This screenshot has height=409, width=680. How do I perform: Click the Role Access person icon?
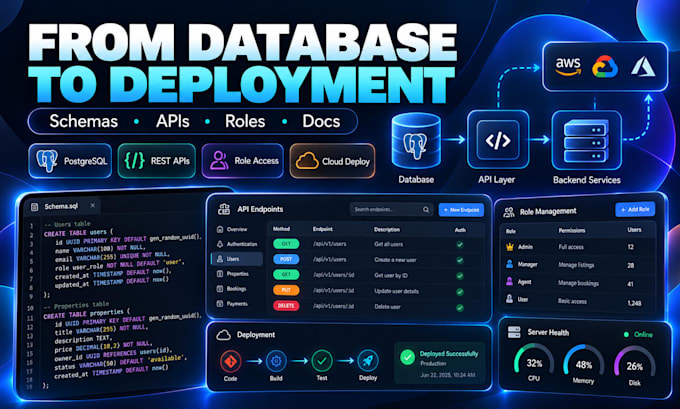coord(219,160)
